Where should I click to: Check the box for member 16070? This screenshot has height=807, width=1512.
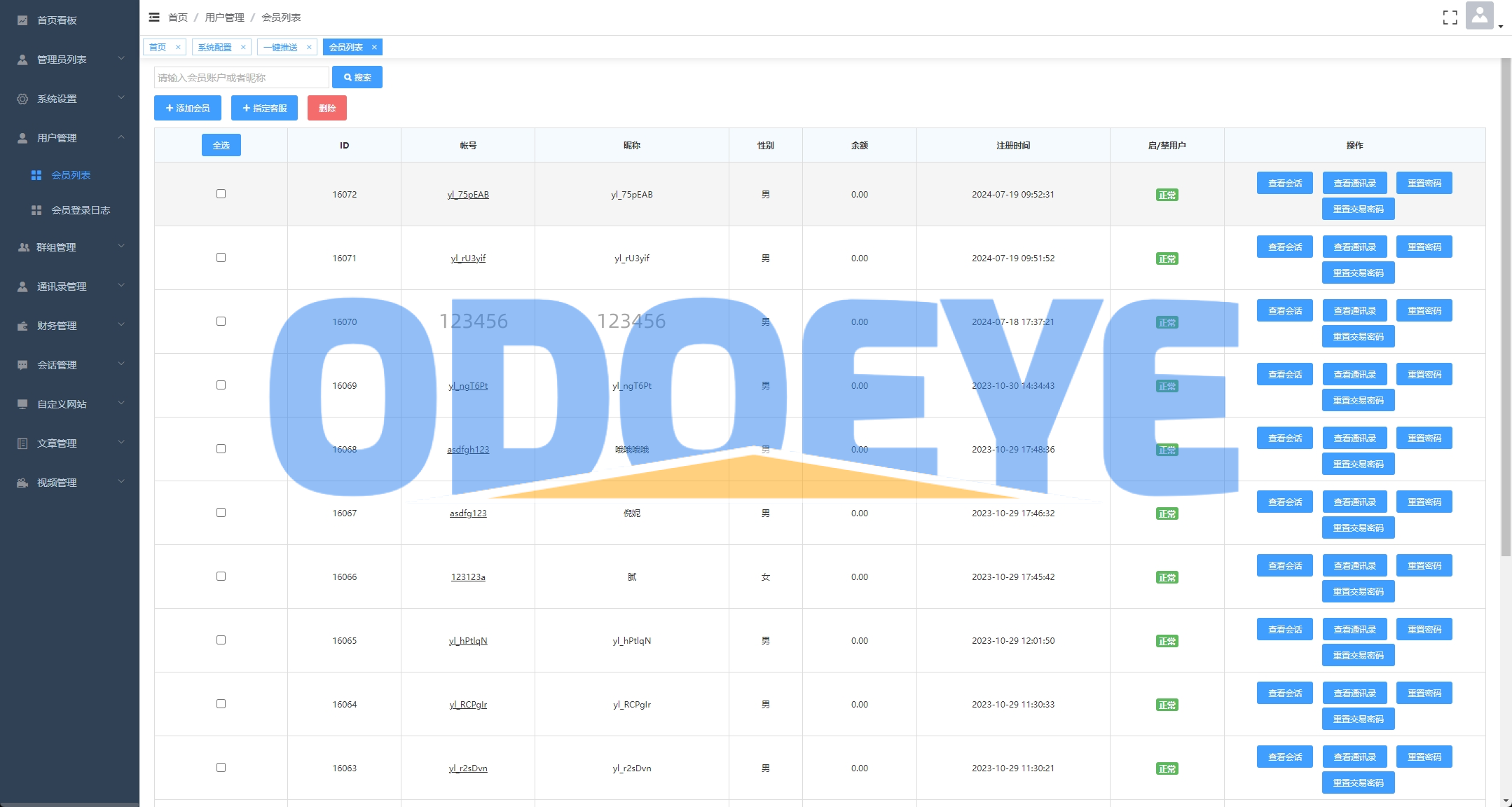pos(221,321)
